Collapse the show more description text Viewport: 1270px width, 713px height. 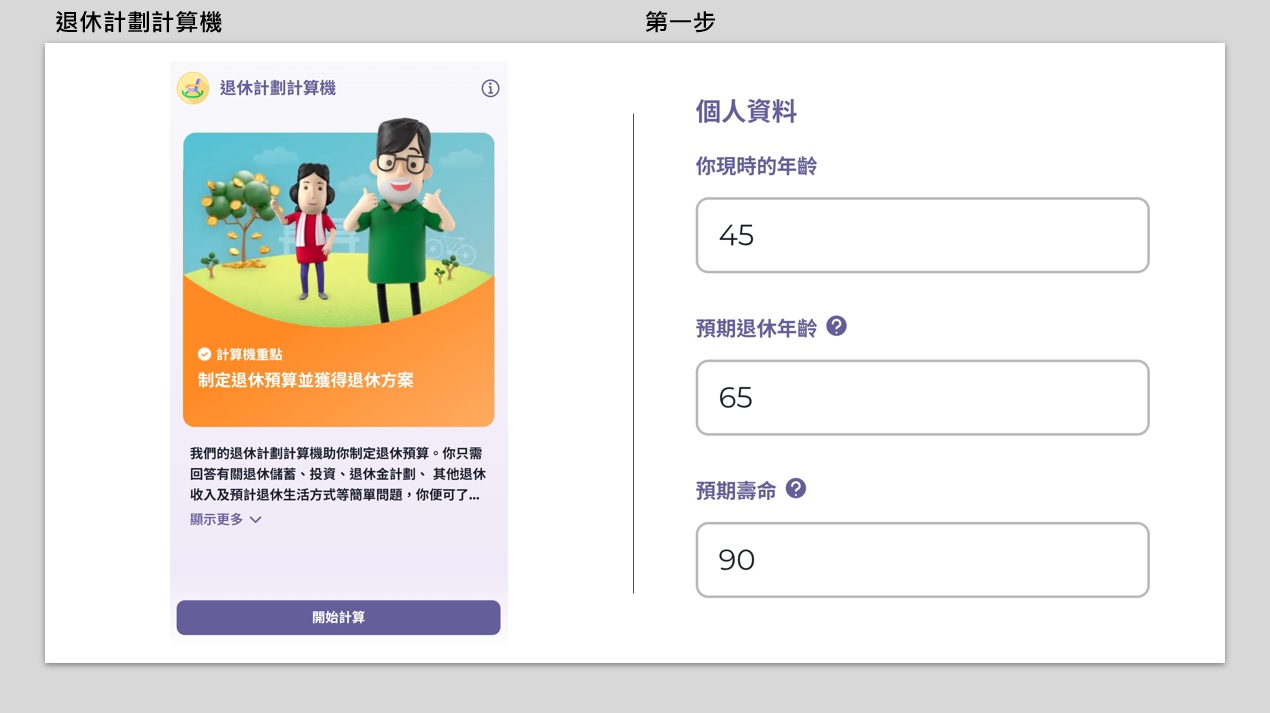216,519
